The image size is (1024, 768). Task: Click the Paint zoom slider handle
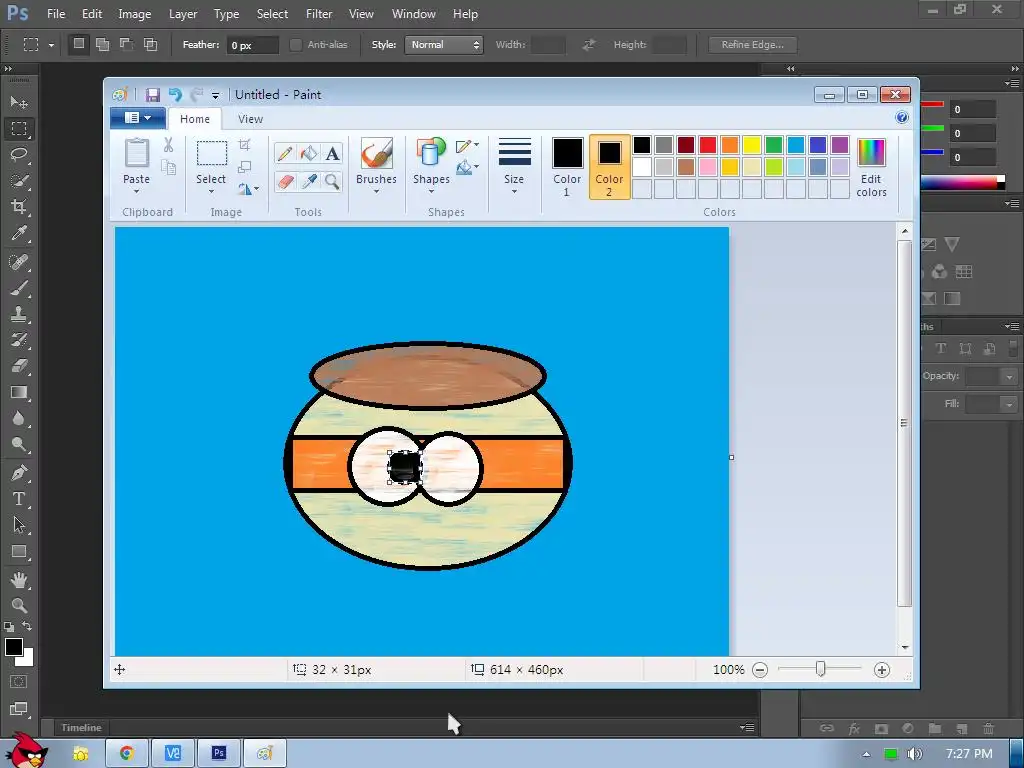[821, 669]
